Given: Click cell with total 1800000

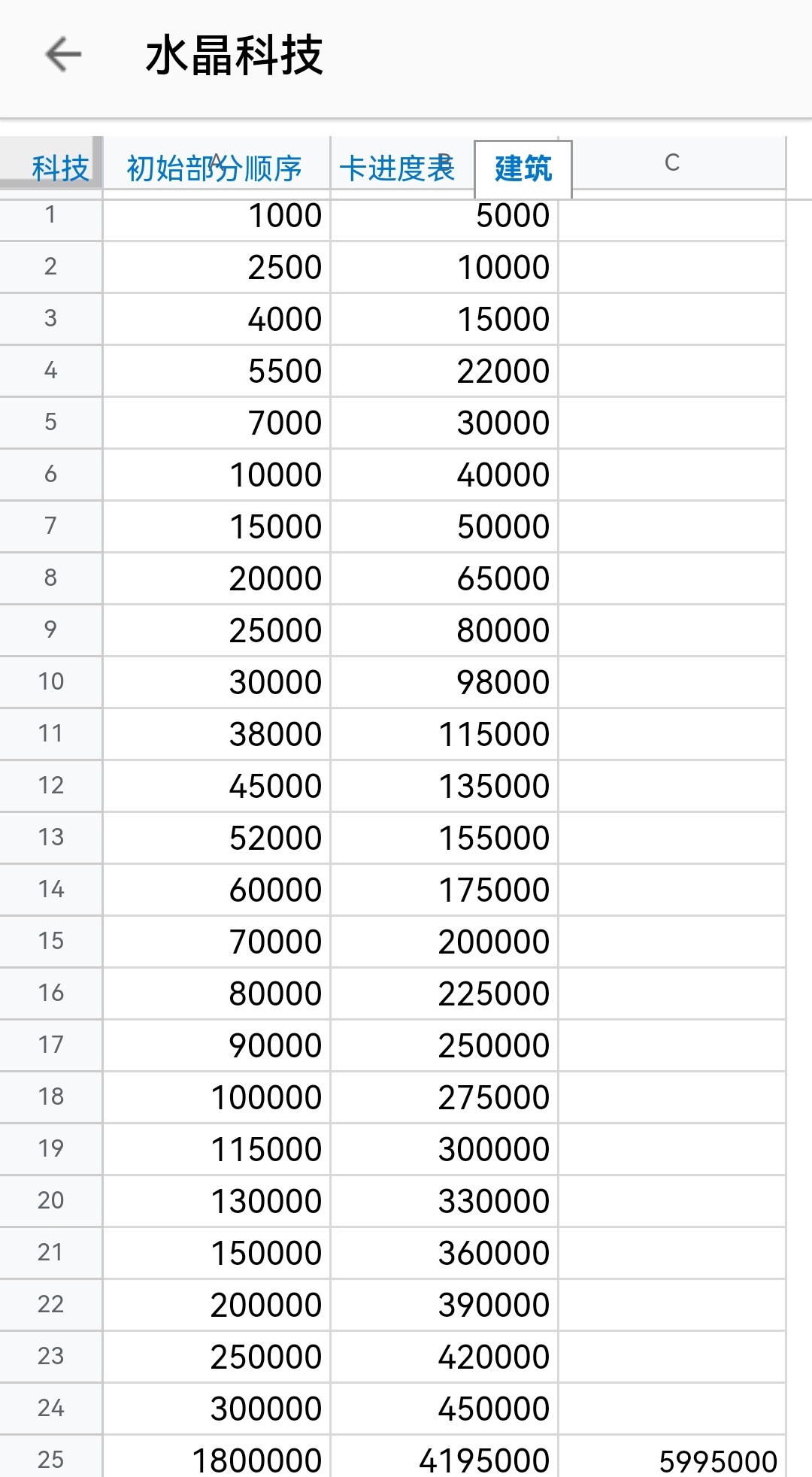Looking at the screenshot, I should click(x=217, y=1460).
